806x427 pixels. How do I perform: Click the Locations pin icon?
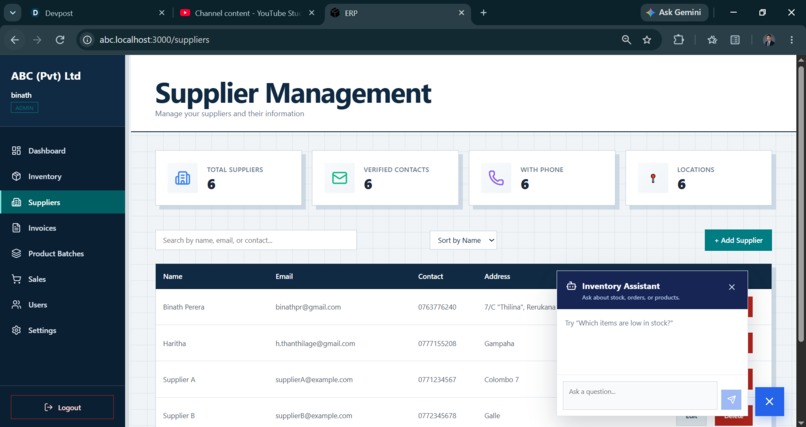(x=653, y=178)
